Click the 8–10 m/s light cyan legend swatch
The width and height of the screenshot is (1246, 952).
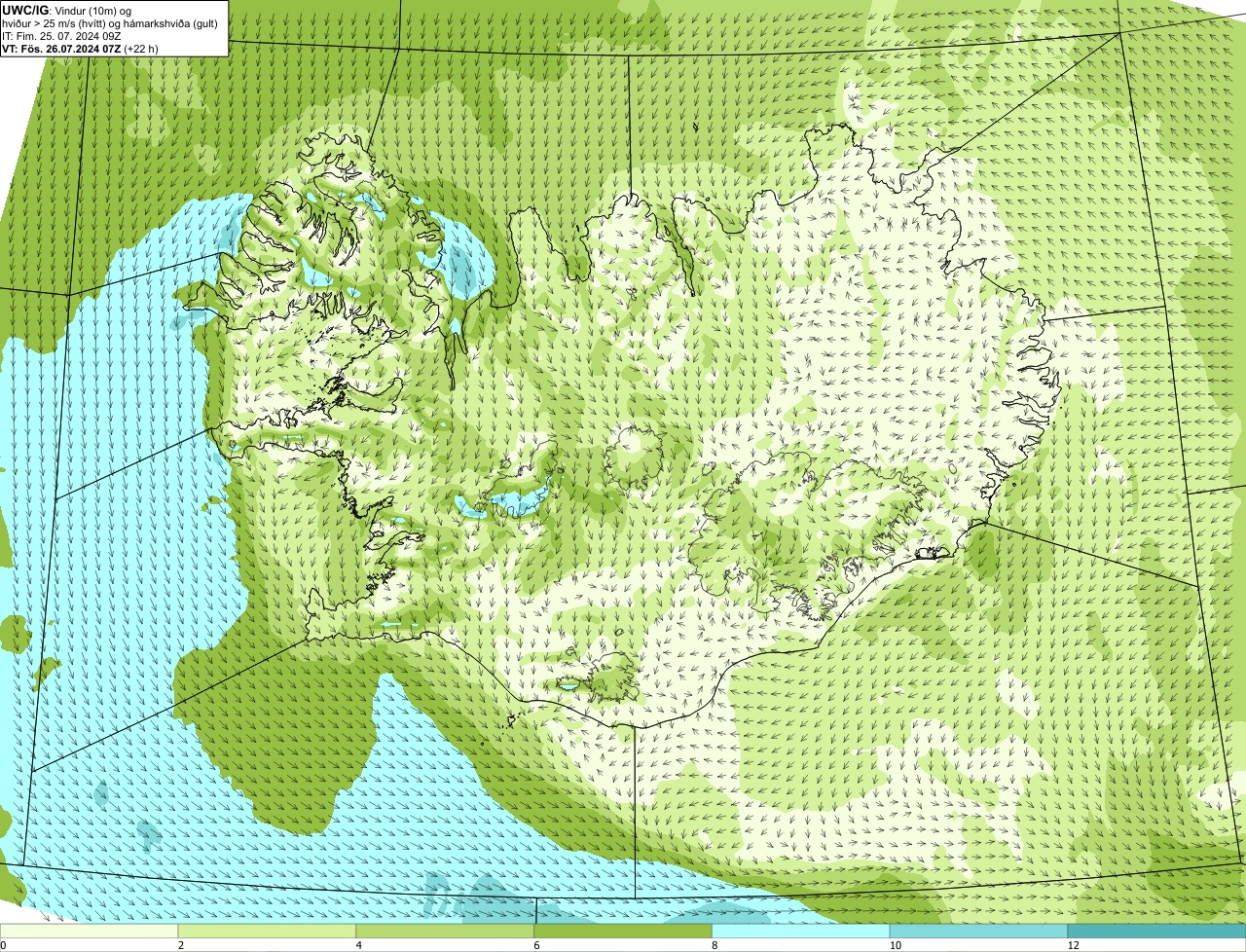pyautogui.click(x=802, y=931)
